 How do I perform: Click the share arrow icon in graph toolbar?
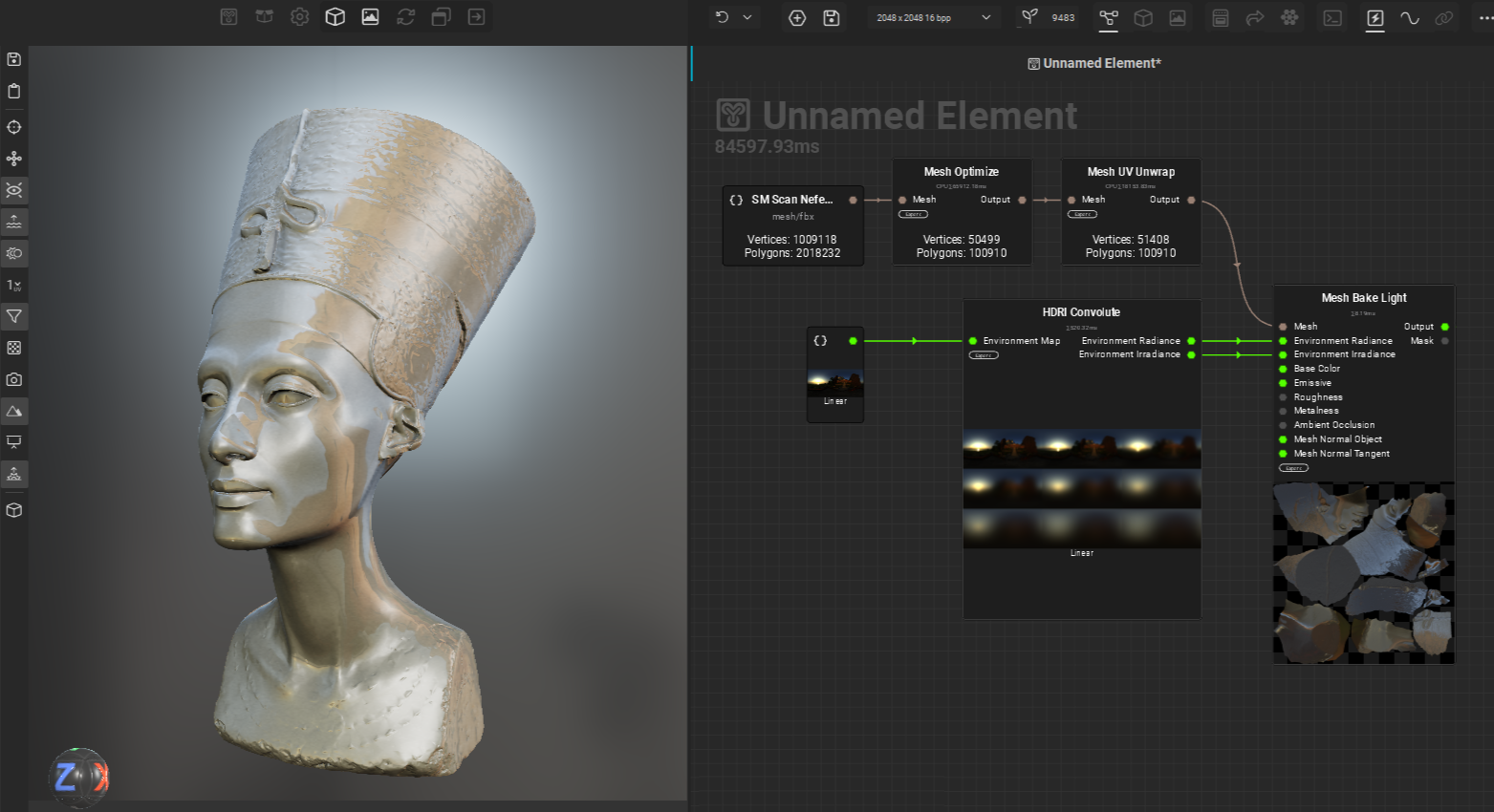1255,18
